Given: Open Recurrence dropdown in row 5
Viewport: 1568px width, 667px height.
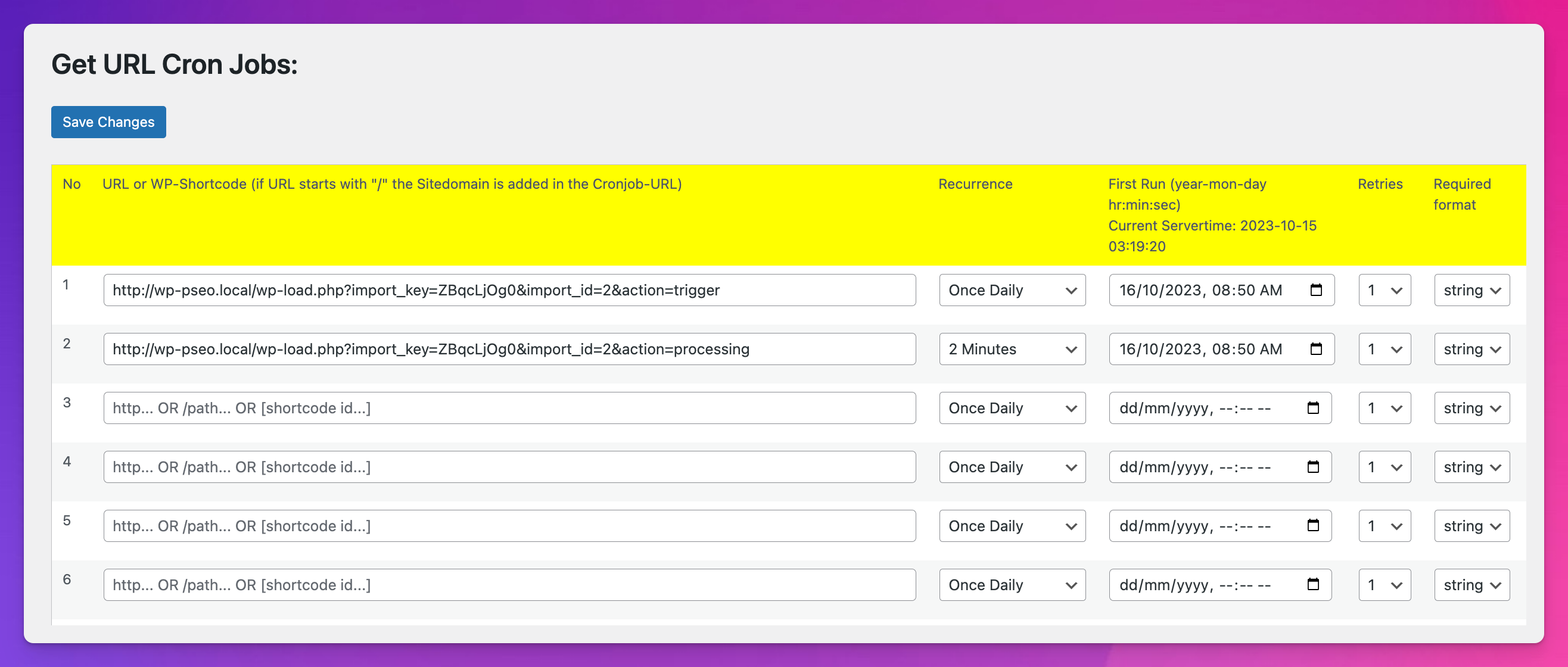Looking at the screenshot, I should pyautogui.click(x=1012, y=526).
